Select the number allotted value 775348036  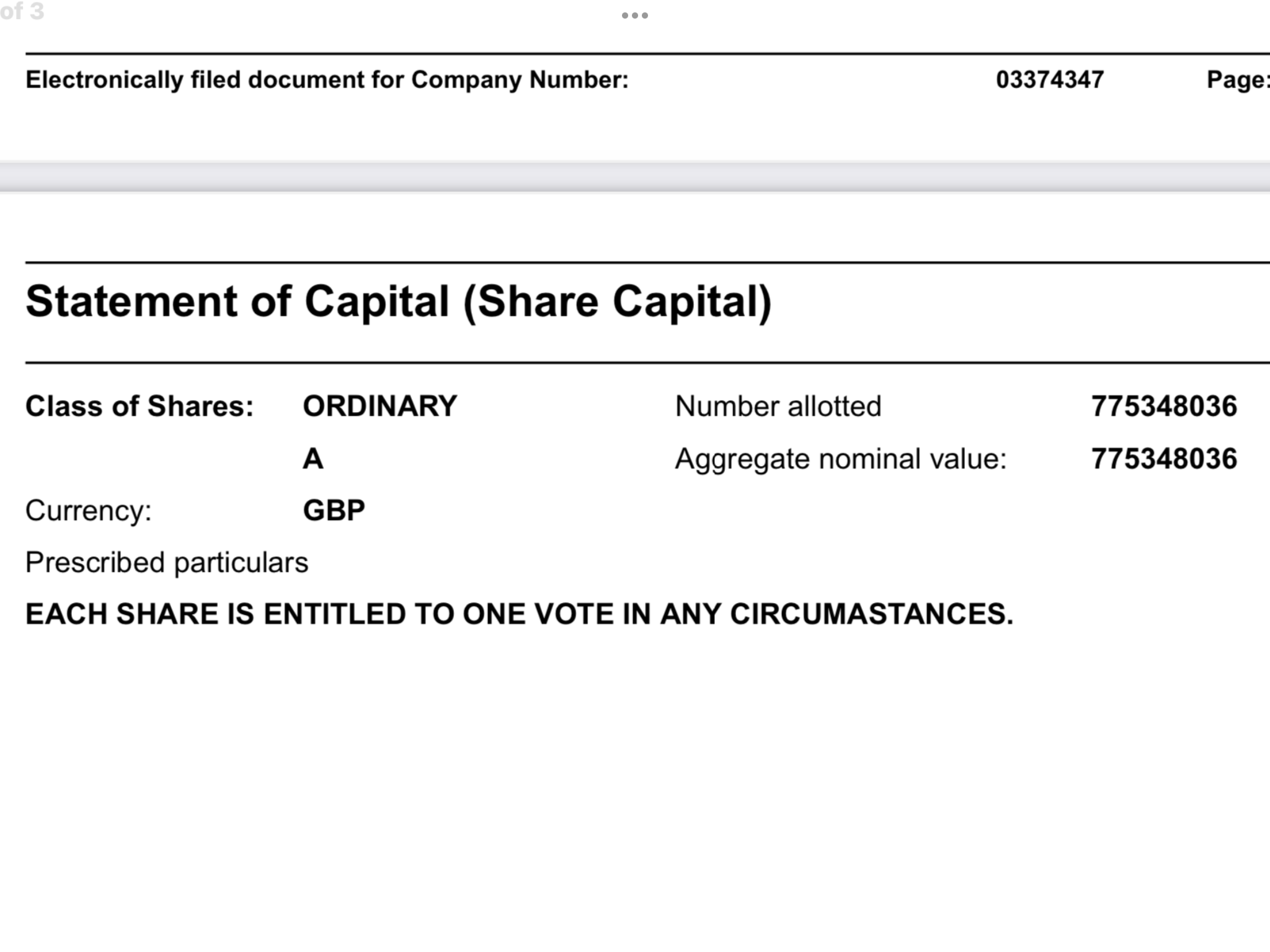1164,407
